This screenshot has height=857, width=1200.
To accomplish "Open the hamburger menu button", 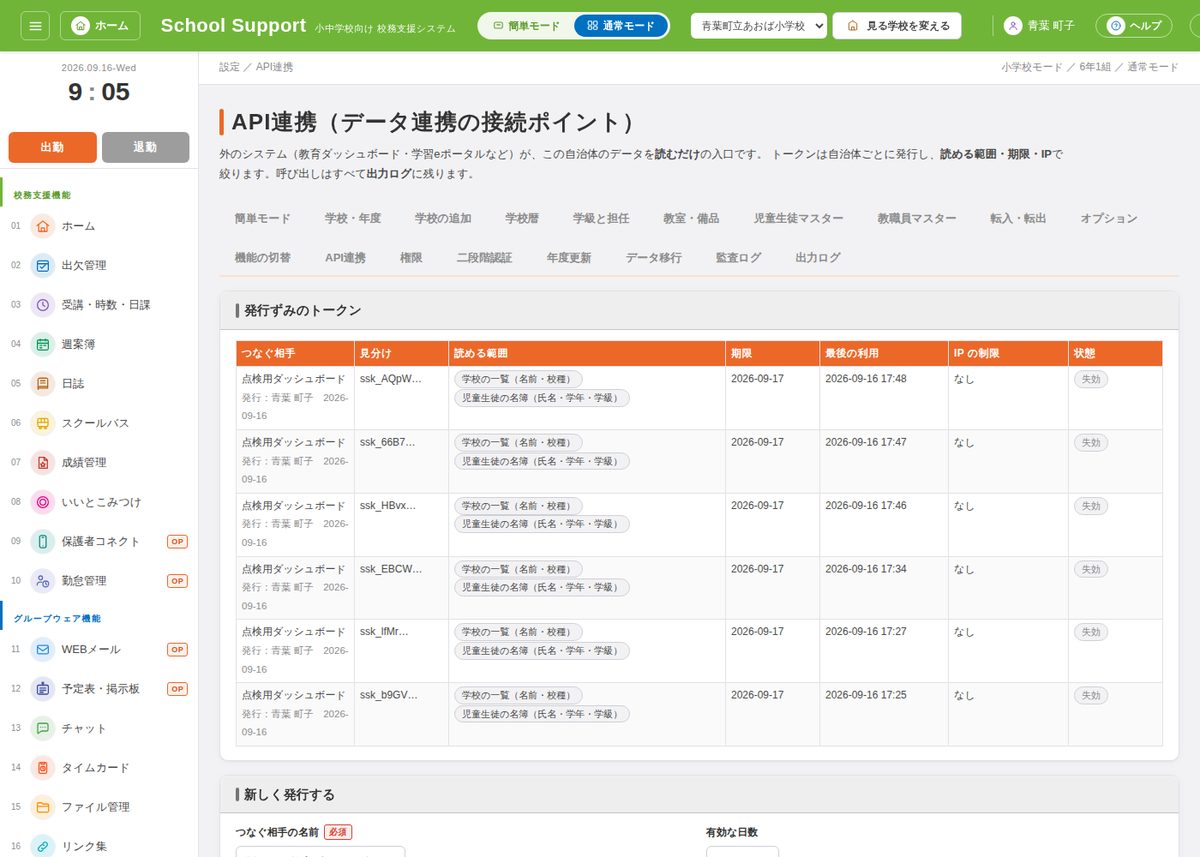I will click(x=34, y=25).
